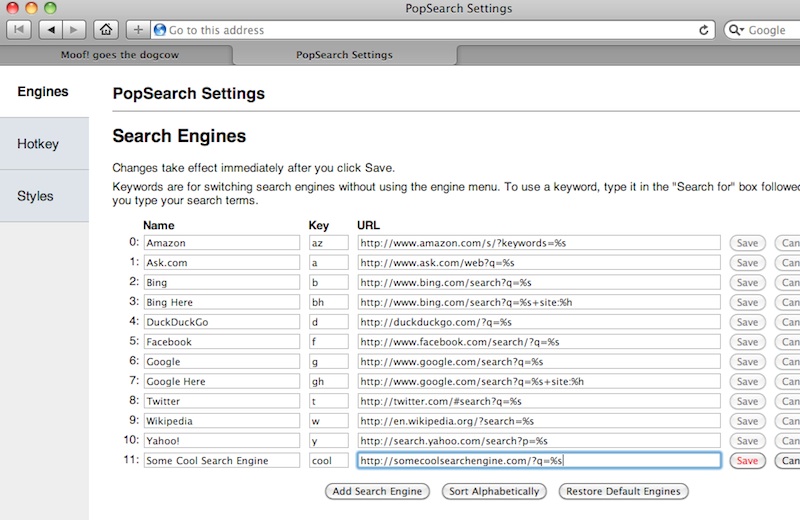Click the browser Back arrow button
The image size is (800, 520).
(x=51, y=30)
